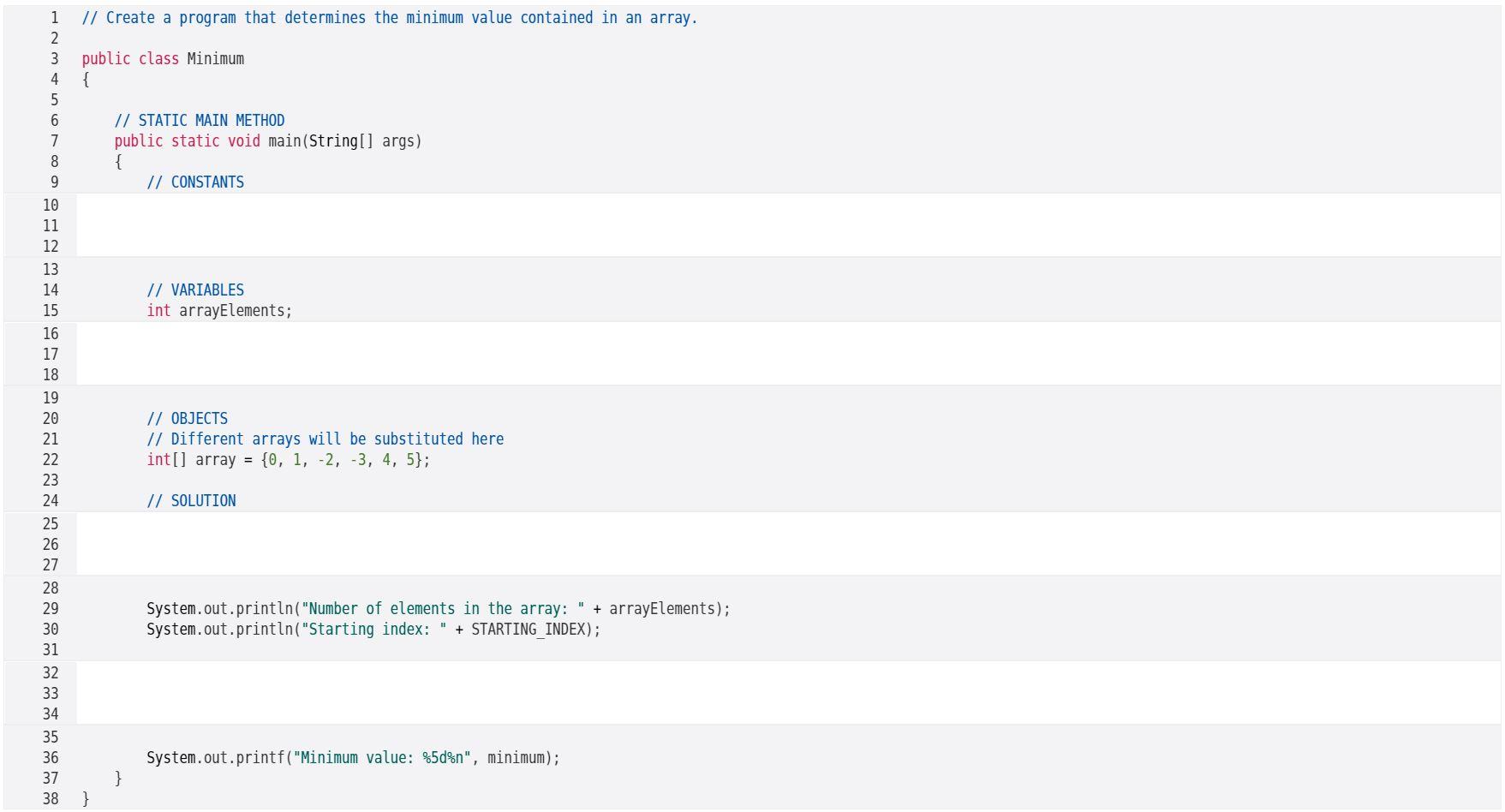Click line number 24
1505x812 pixels.
click(51, 500)
